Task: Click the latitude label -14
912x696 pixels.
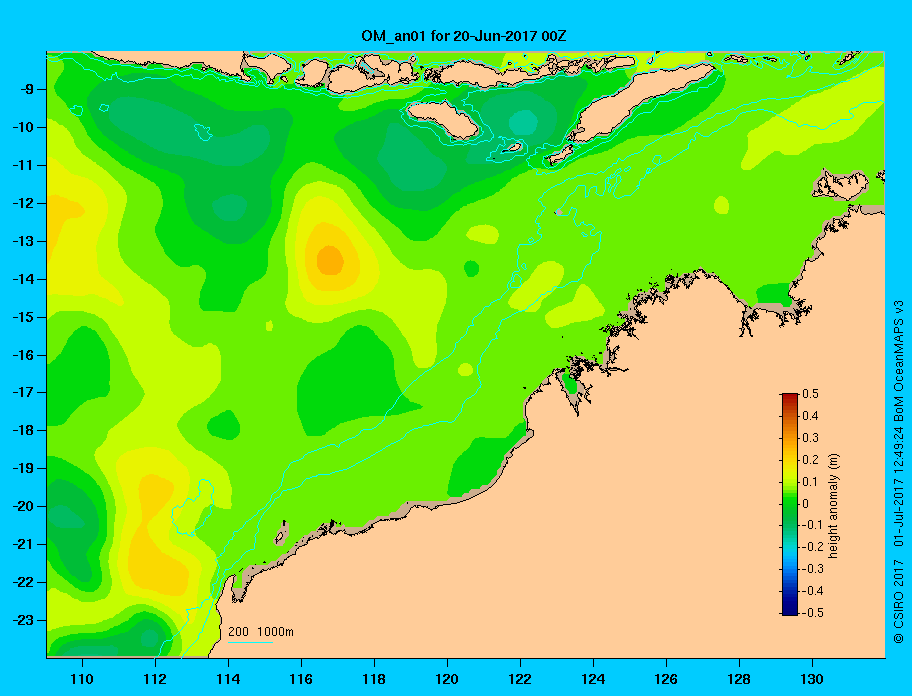Action: point(22,279)
